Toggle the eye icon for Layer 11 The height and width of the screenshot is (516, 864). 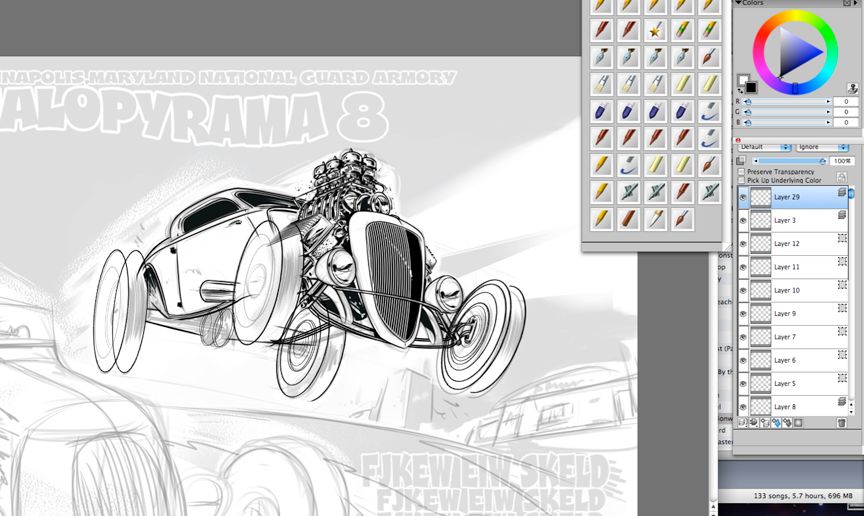pos(743,267)
